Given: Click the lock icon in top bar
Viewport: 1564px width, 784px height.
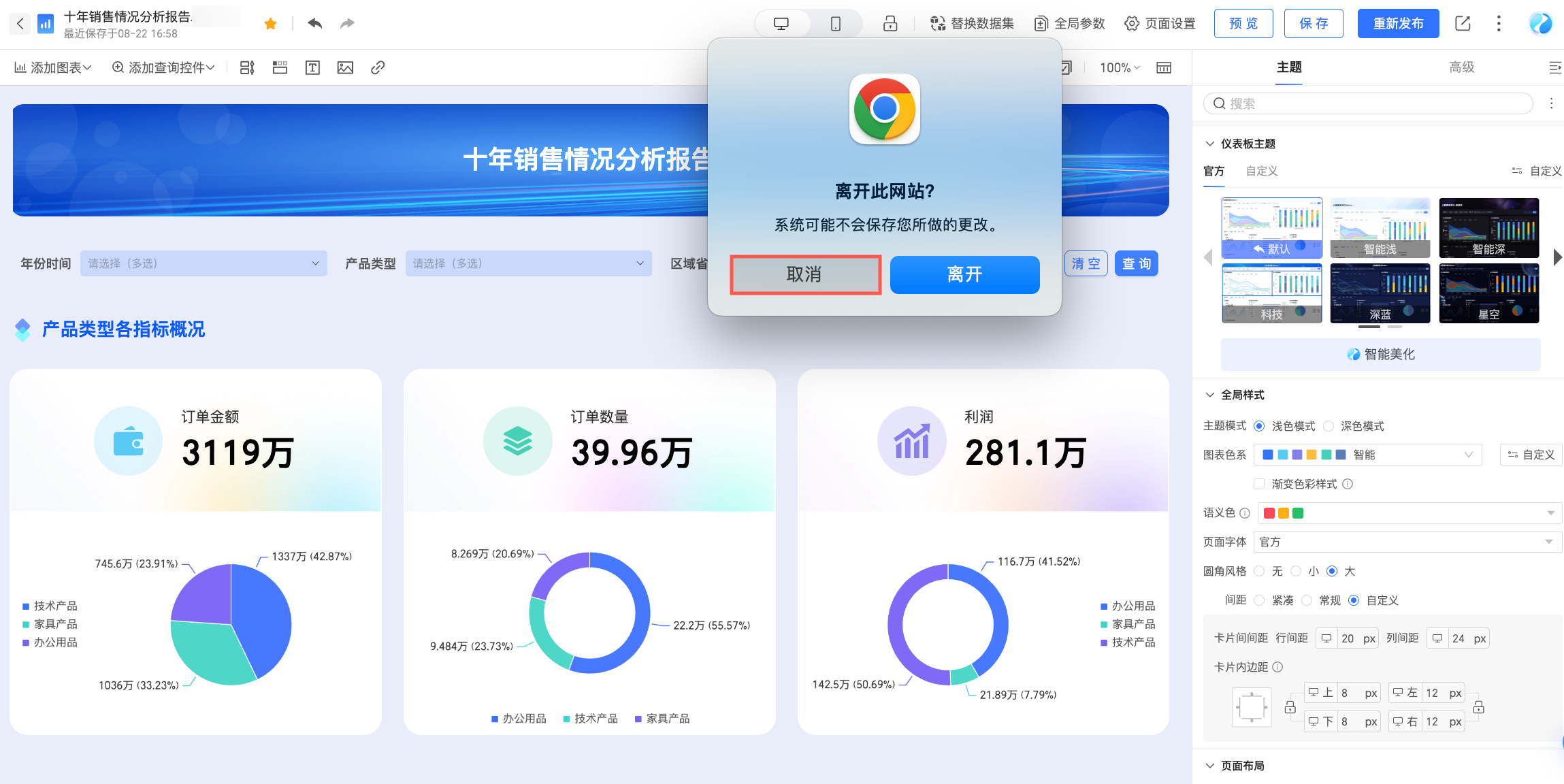Looking at the screenshot, I should click(x=890, y=24).
